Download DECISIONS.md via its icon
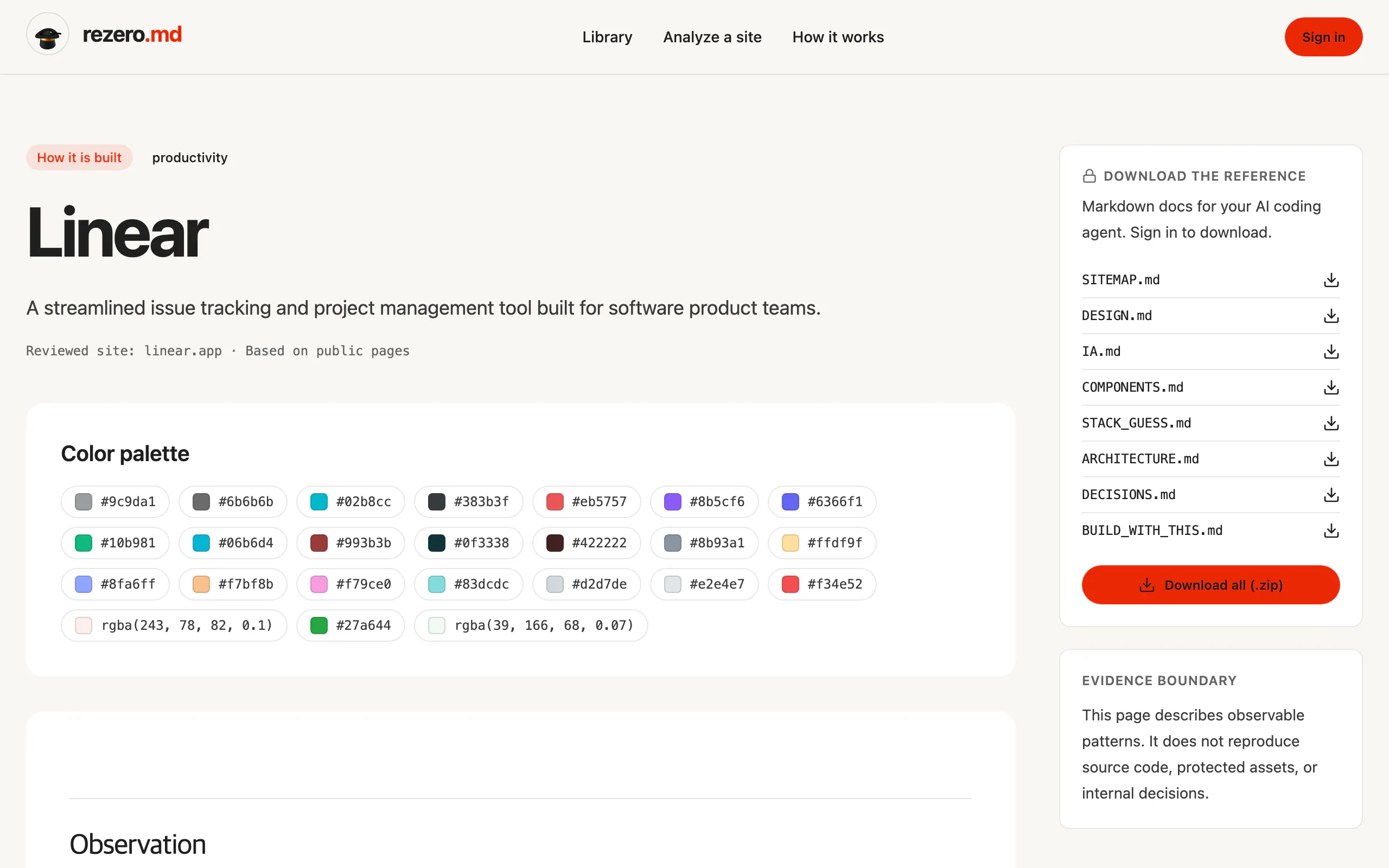This screenshot has height=868, width=1389. click(1331, 495)
